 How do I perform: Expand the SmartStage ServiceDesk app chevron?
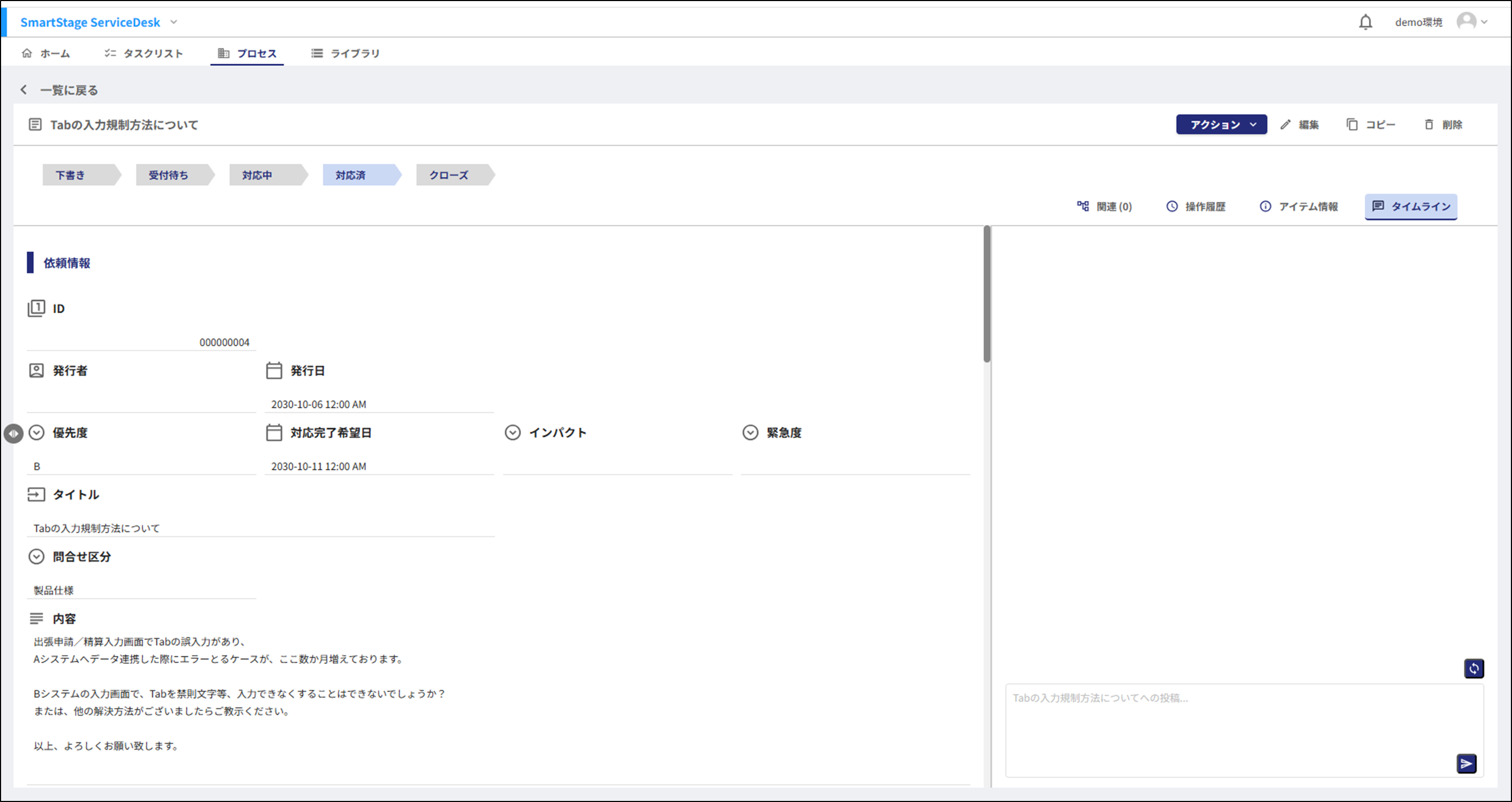point(174,22)
